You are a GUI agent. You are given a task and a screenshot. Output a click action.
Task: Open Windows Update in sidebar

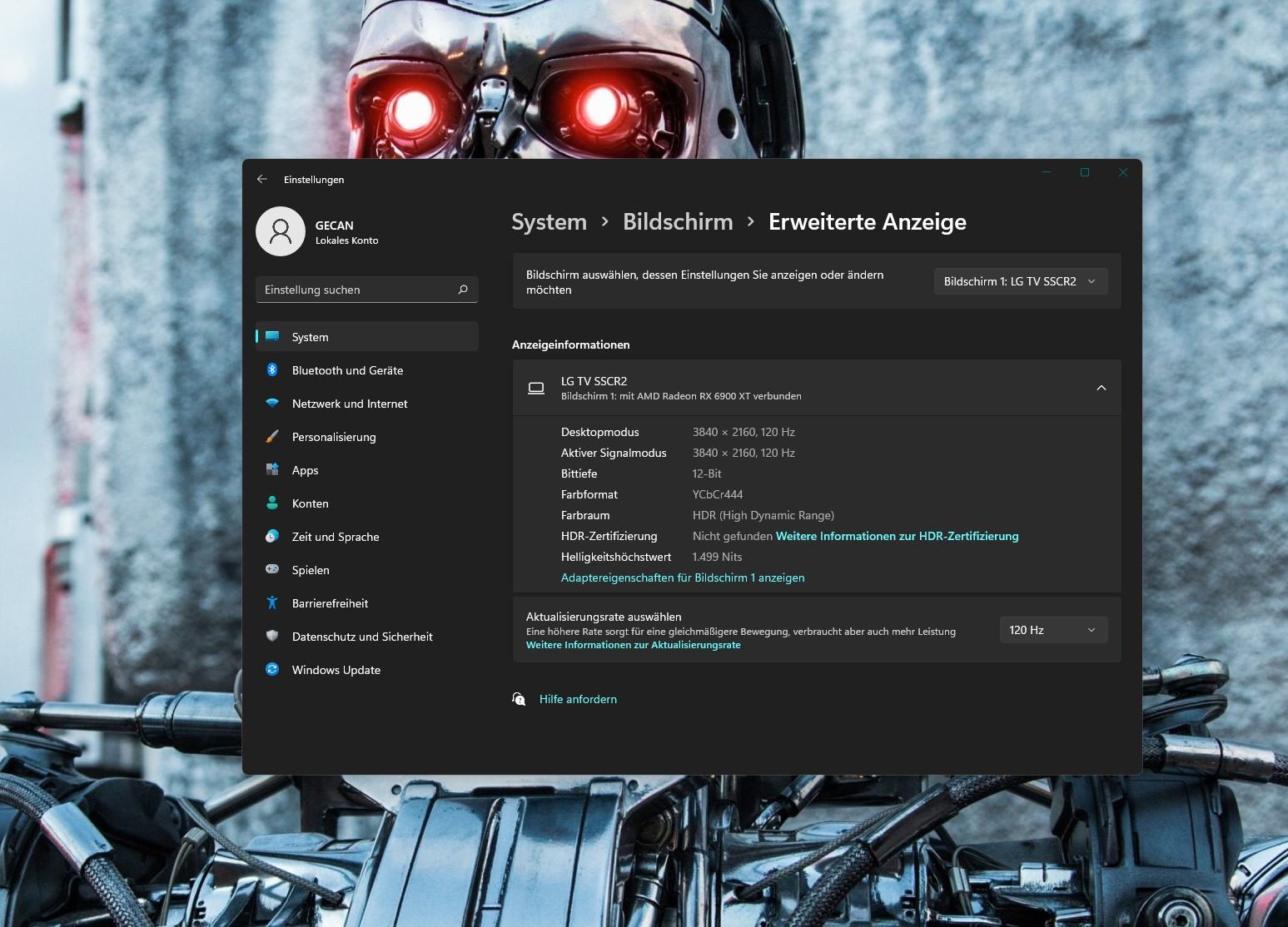point(367,670)
